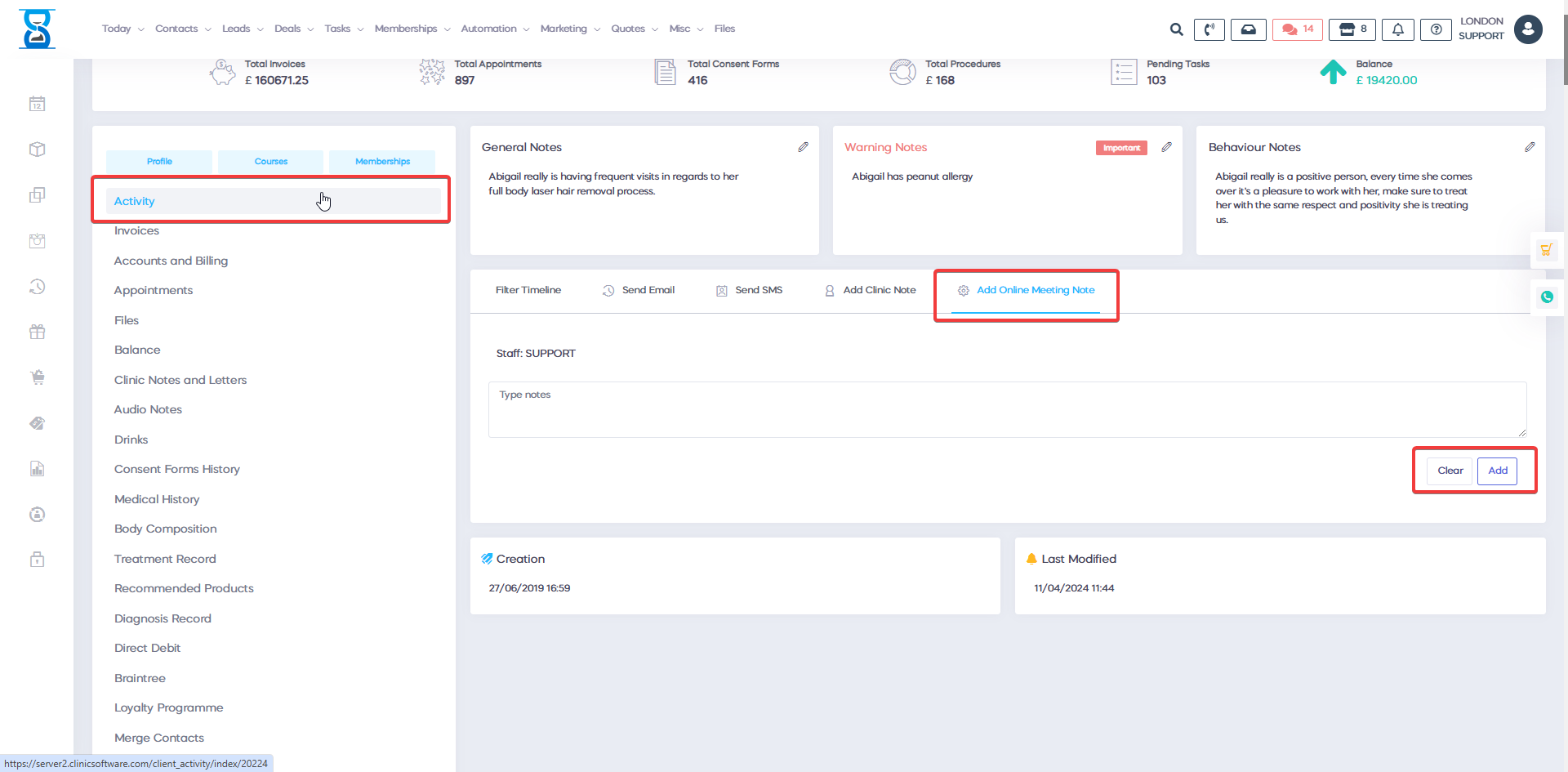Click the calendar icon in left sidebar
Image resolution: width=1568 pixels, height=772 pixels.
point(37,104)
